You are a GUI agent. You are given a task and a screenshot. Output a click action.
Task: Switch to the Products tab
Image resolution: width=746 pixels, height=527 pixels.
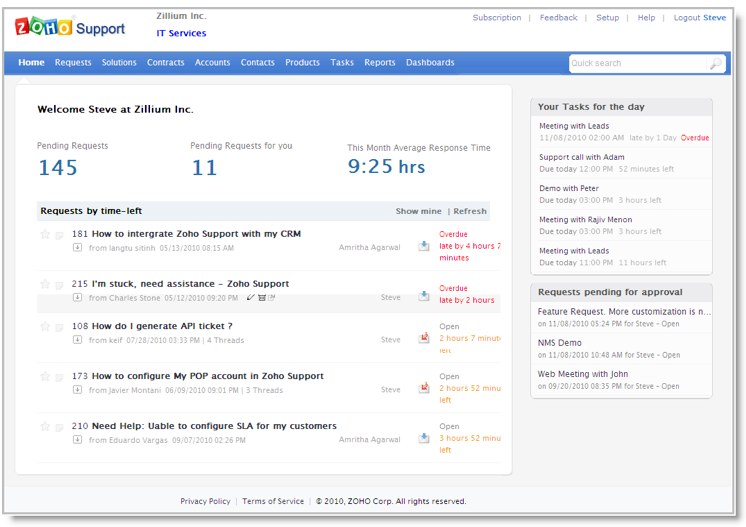[303, 62]
